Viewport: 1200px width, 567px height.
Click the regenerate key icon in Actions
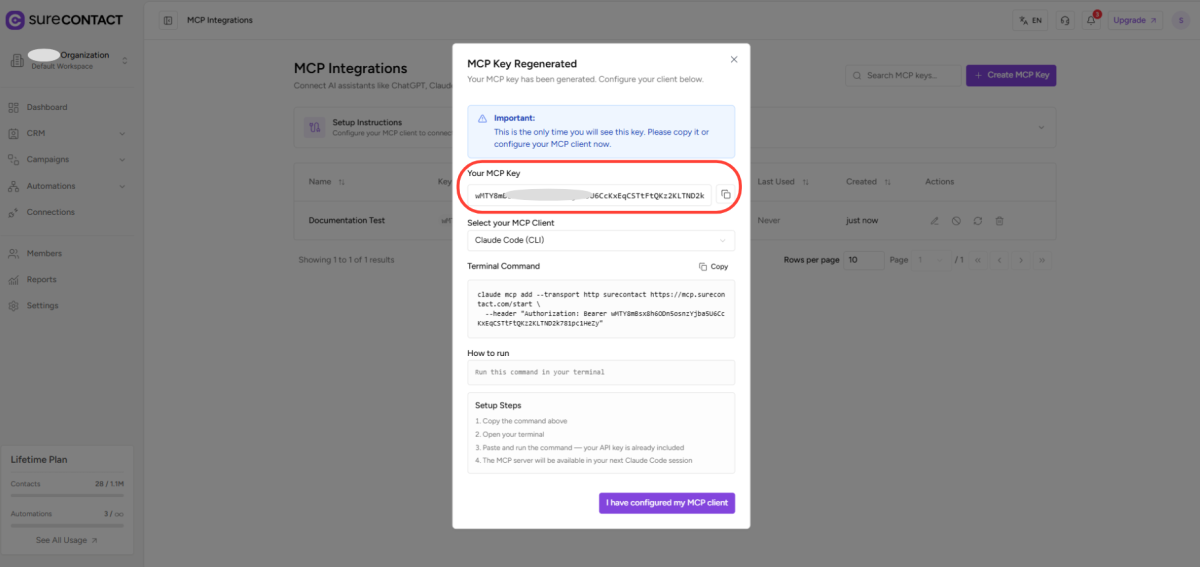point(978,220)
